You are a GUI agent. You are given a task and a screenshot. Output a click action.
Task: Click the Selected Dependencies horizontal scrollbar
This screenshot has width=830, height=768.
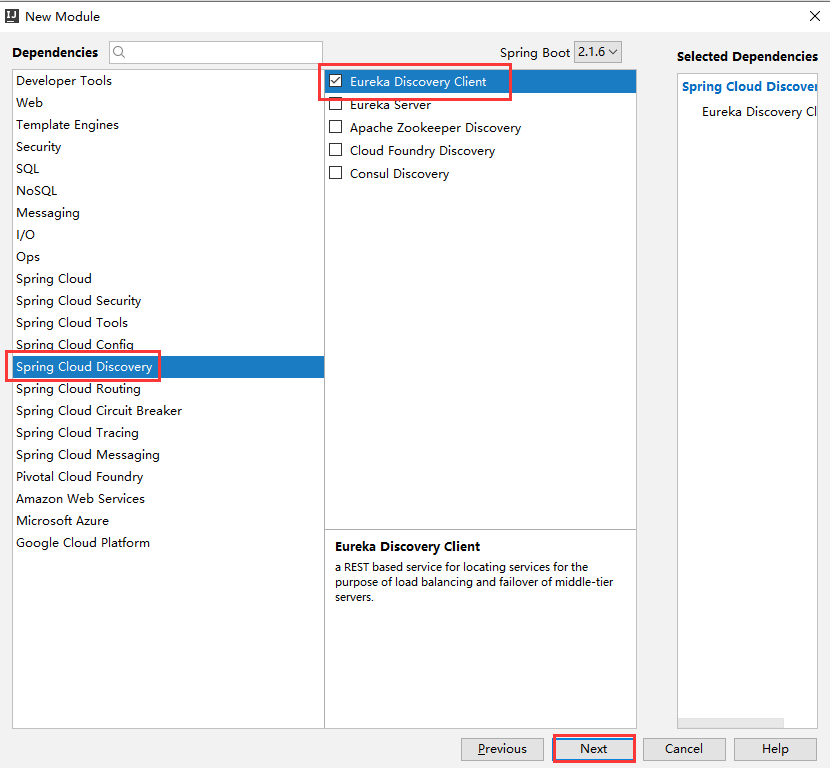(730, 722)
